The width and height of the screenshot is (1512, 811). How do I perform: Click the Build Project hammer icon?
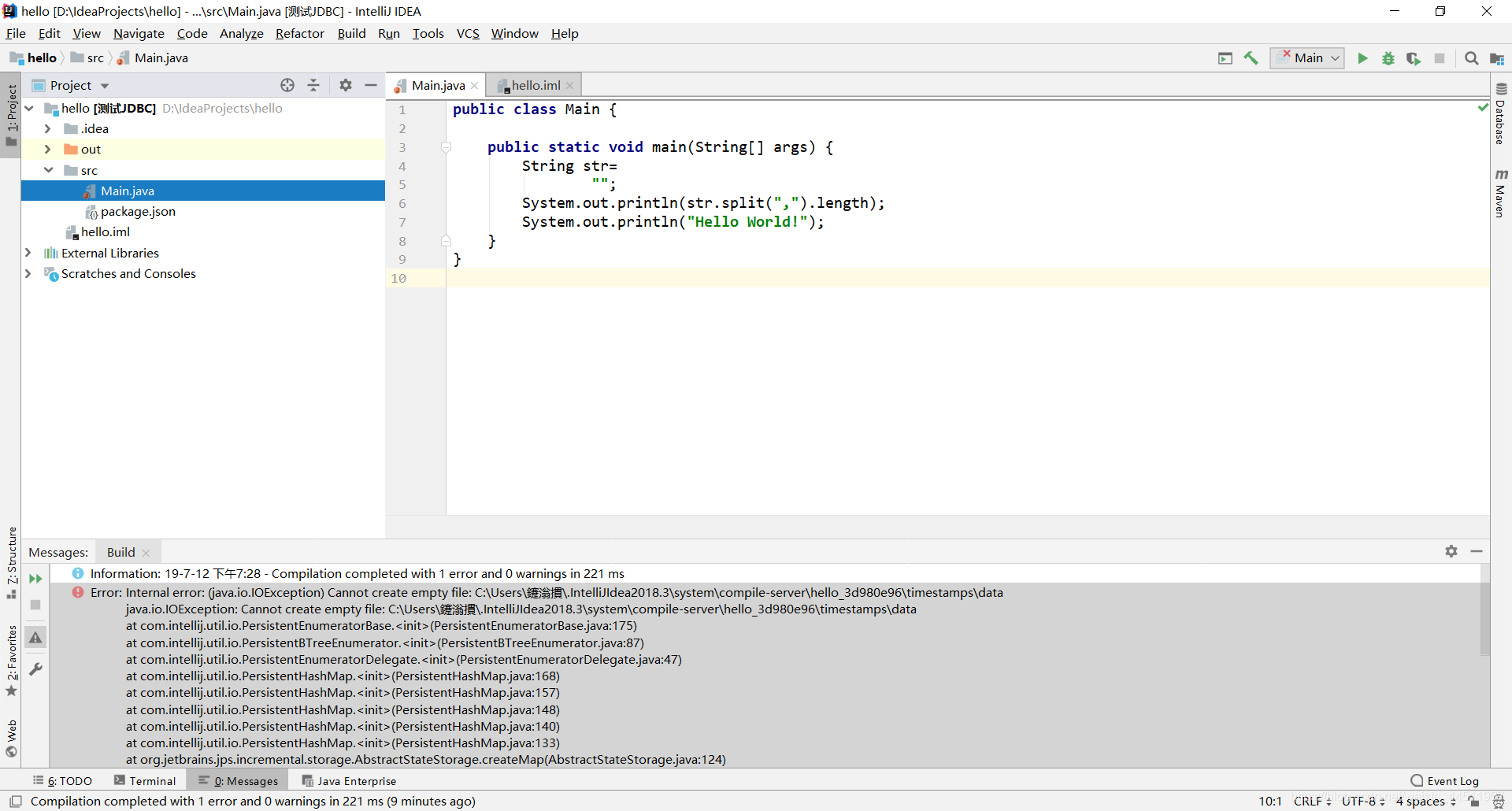[1251, 58]
